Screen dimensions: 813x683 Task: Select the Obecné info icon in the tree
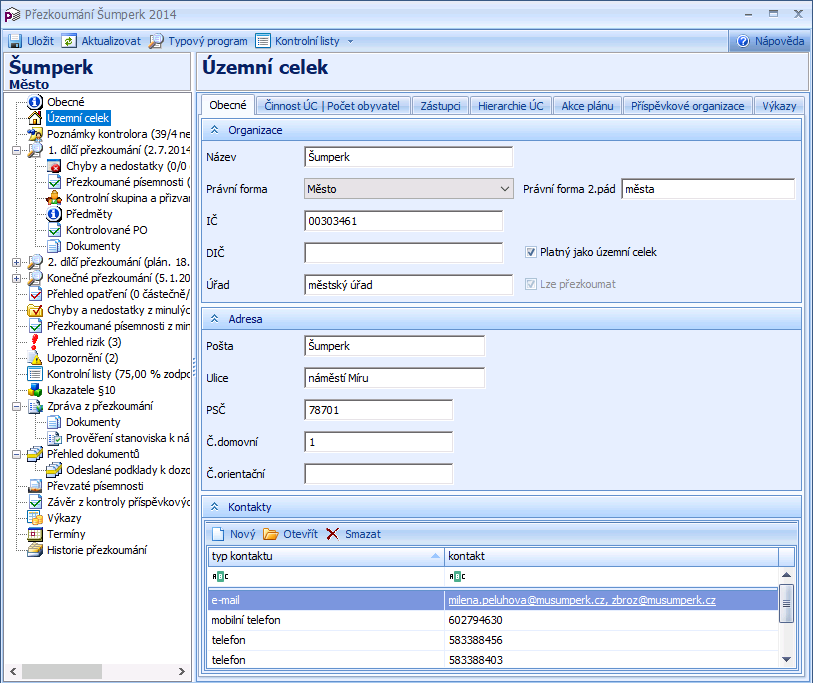[35, 102]
